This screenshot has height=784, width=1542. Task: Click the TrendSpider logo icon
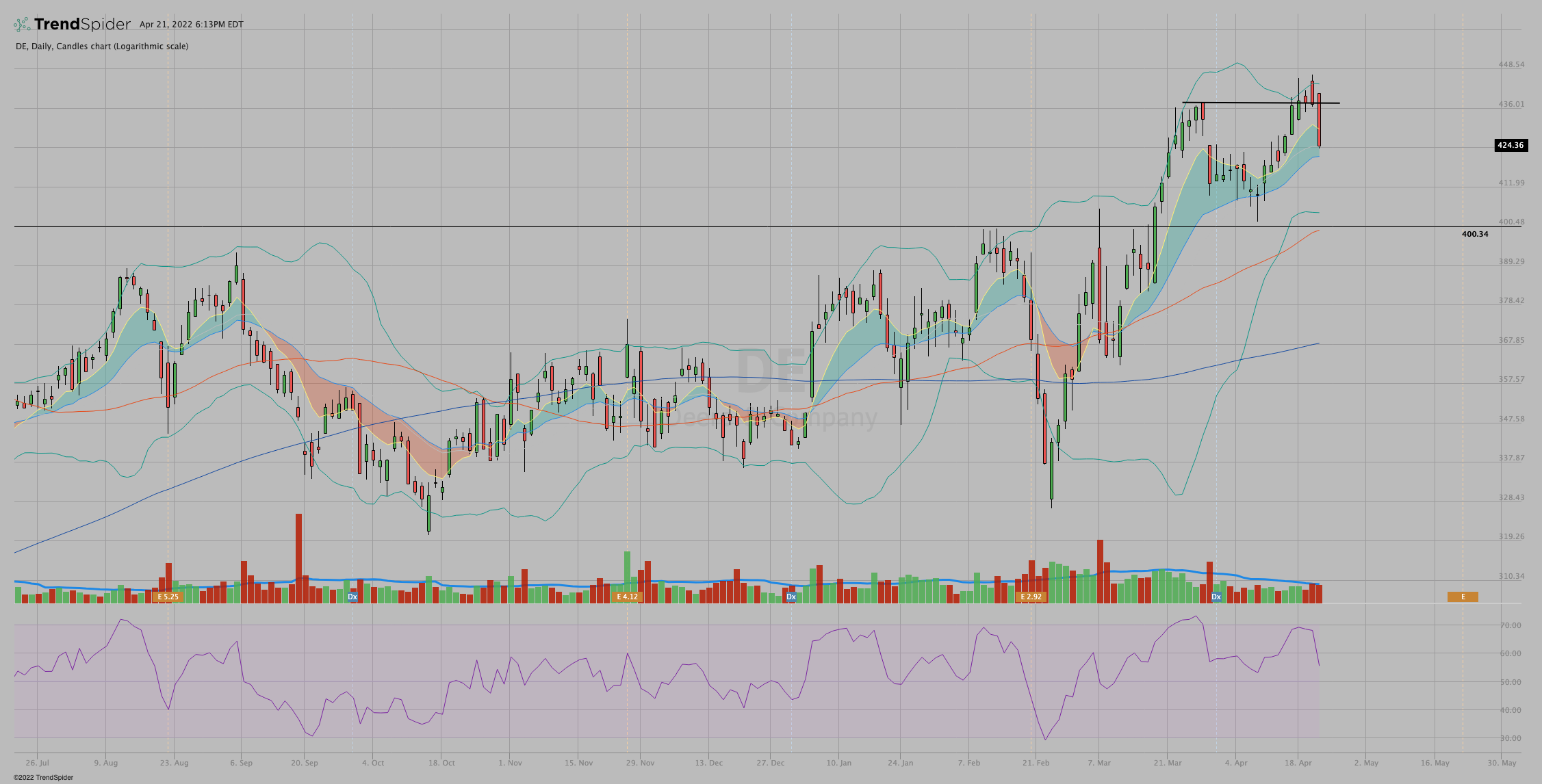click(22, 25)
